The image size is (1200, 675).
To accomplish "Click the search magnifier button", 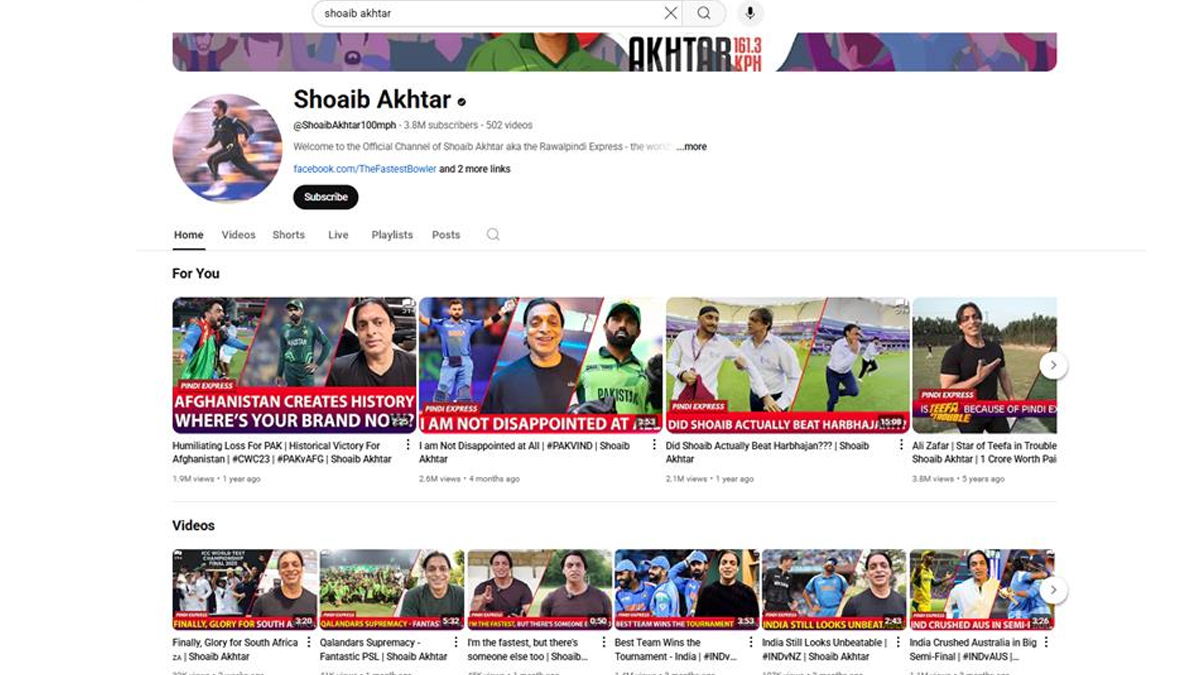I will click(704, 13).
